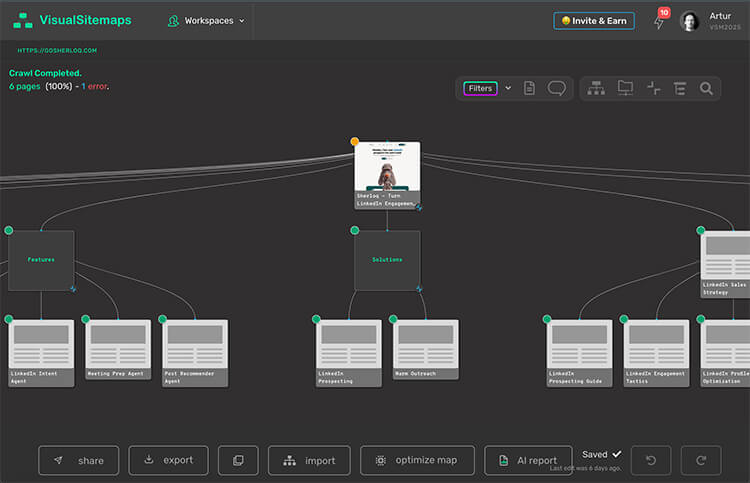Select the folder structure view icon
Viewport: 750px width, 483px height.
pos(625,88)
